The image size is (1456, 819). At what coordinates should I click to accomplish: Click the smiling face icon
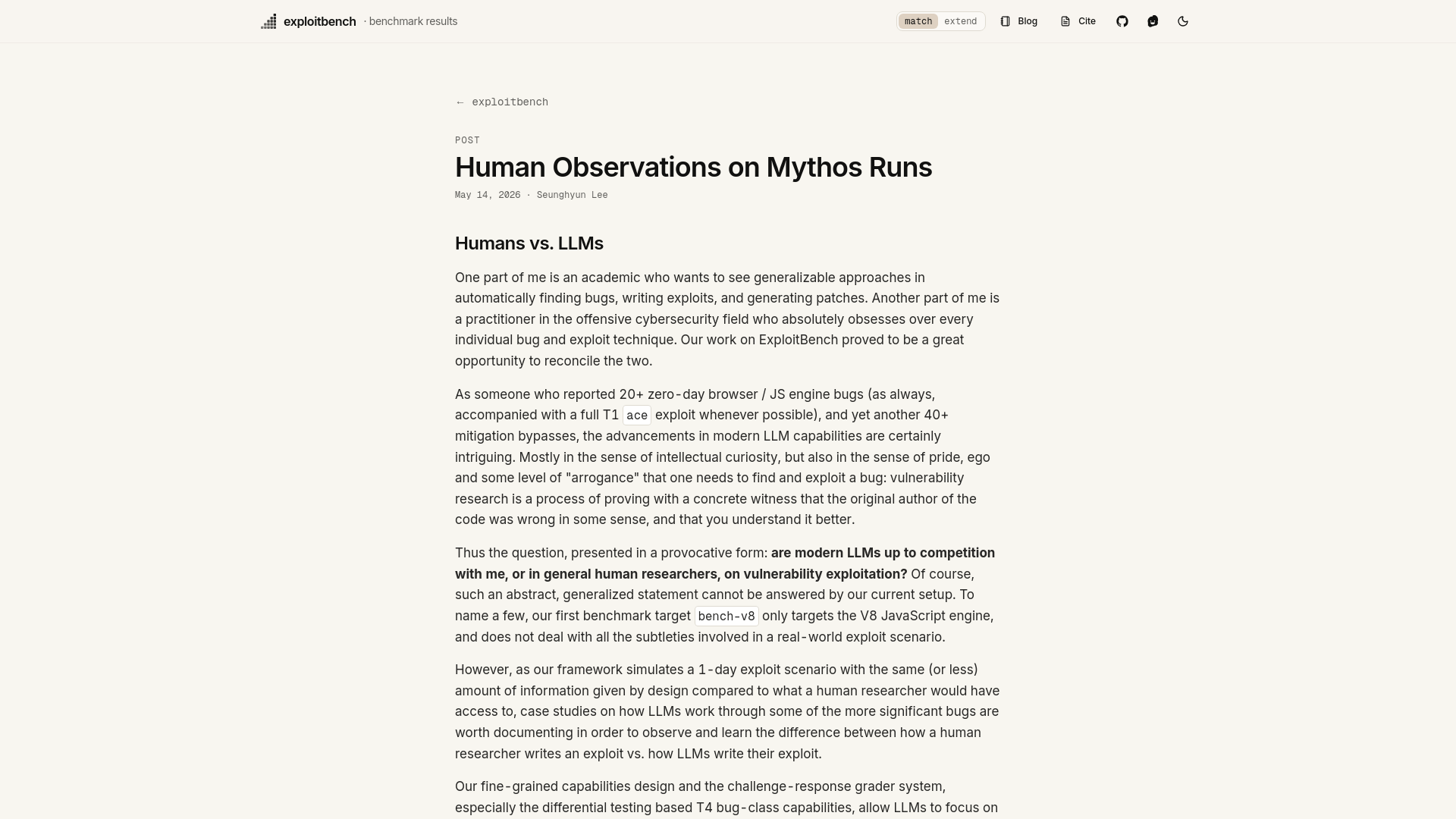(1153, 21)
